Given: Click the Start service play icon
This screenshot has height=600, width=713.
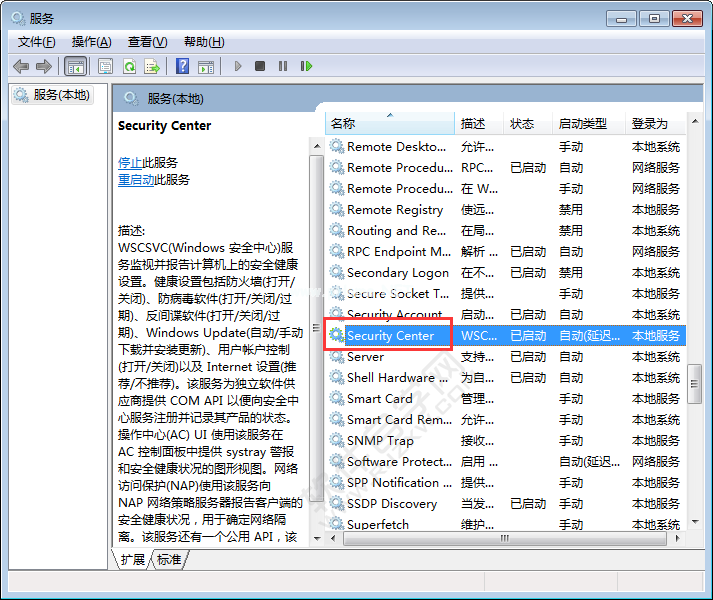Looking at the screenshot, I should point(238,66).
